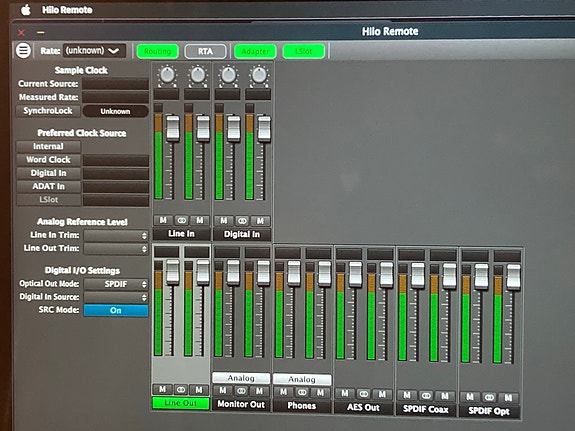Toggle the Digital In channel link icon
The height and width of the screenshot is (431, 575).
coord(242,221)
